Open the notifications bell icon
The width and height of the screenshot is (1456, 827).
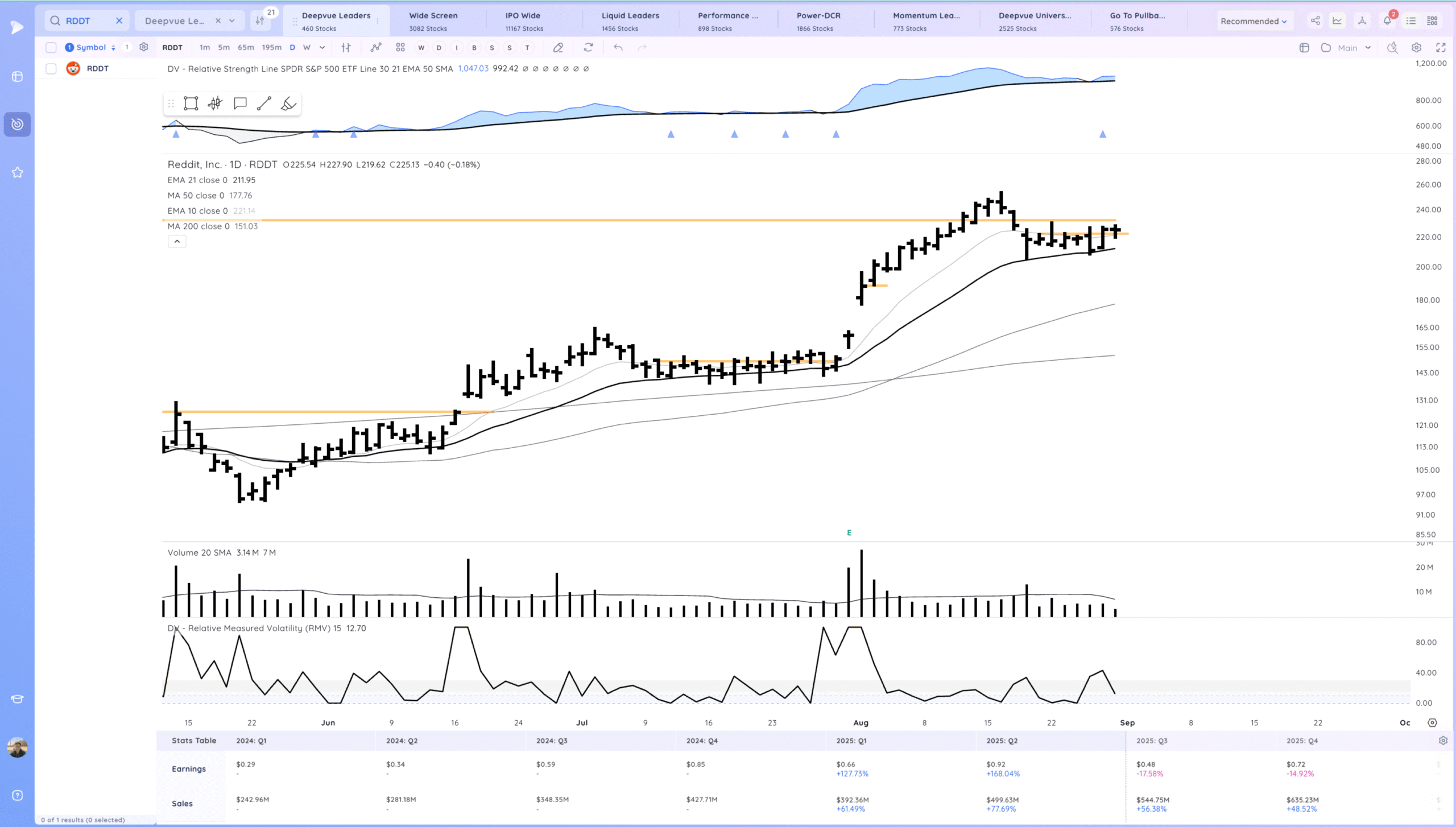coord(1387,21)
